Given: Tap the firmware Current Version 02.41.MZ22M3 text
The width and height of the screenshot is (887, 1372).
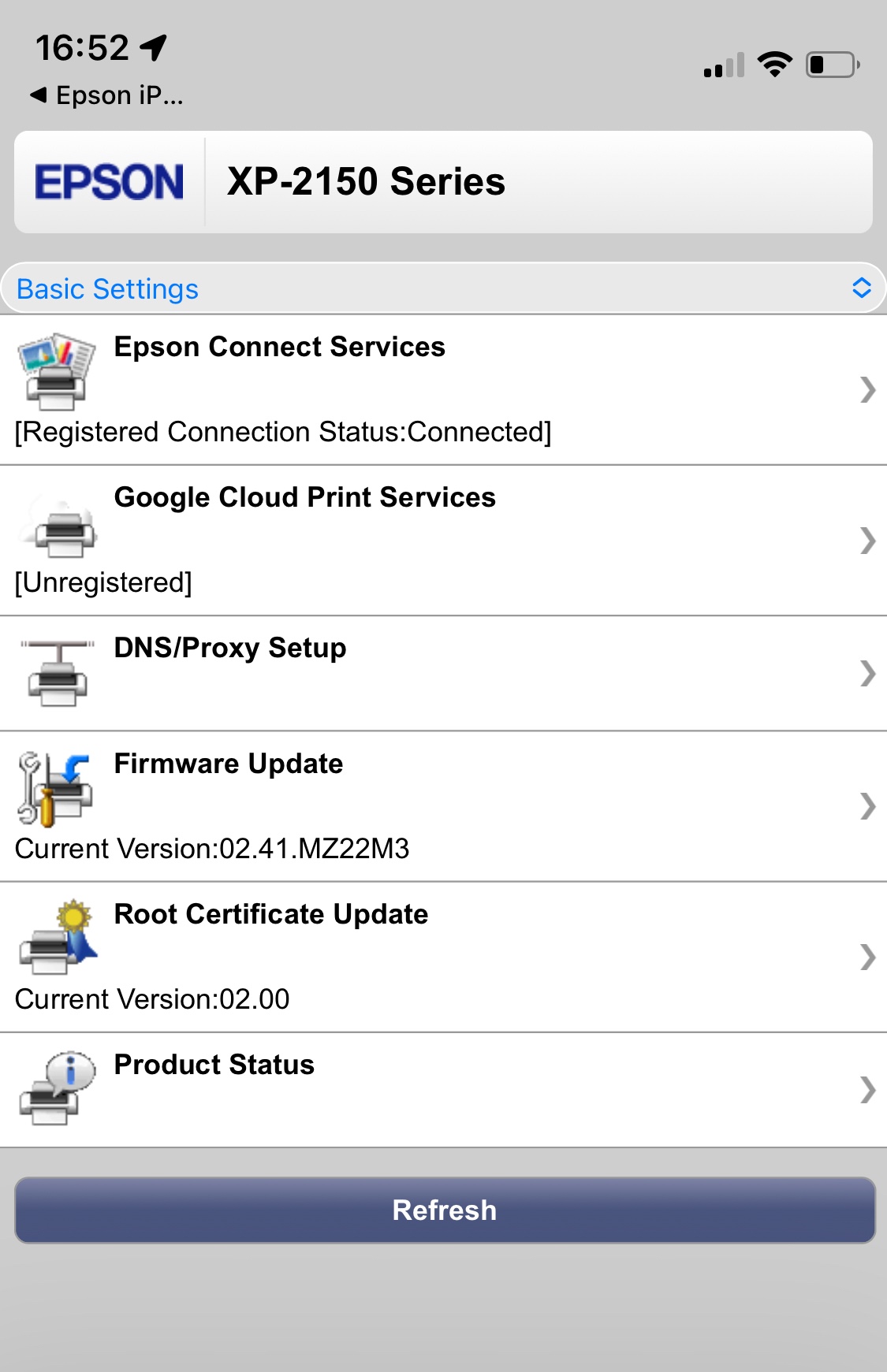Looking at the screenshot, I should pos(212,849).
